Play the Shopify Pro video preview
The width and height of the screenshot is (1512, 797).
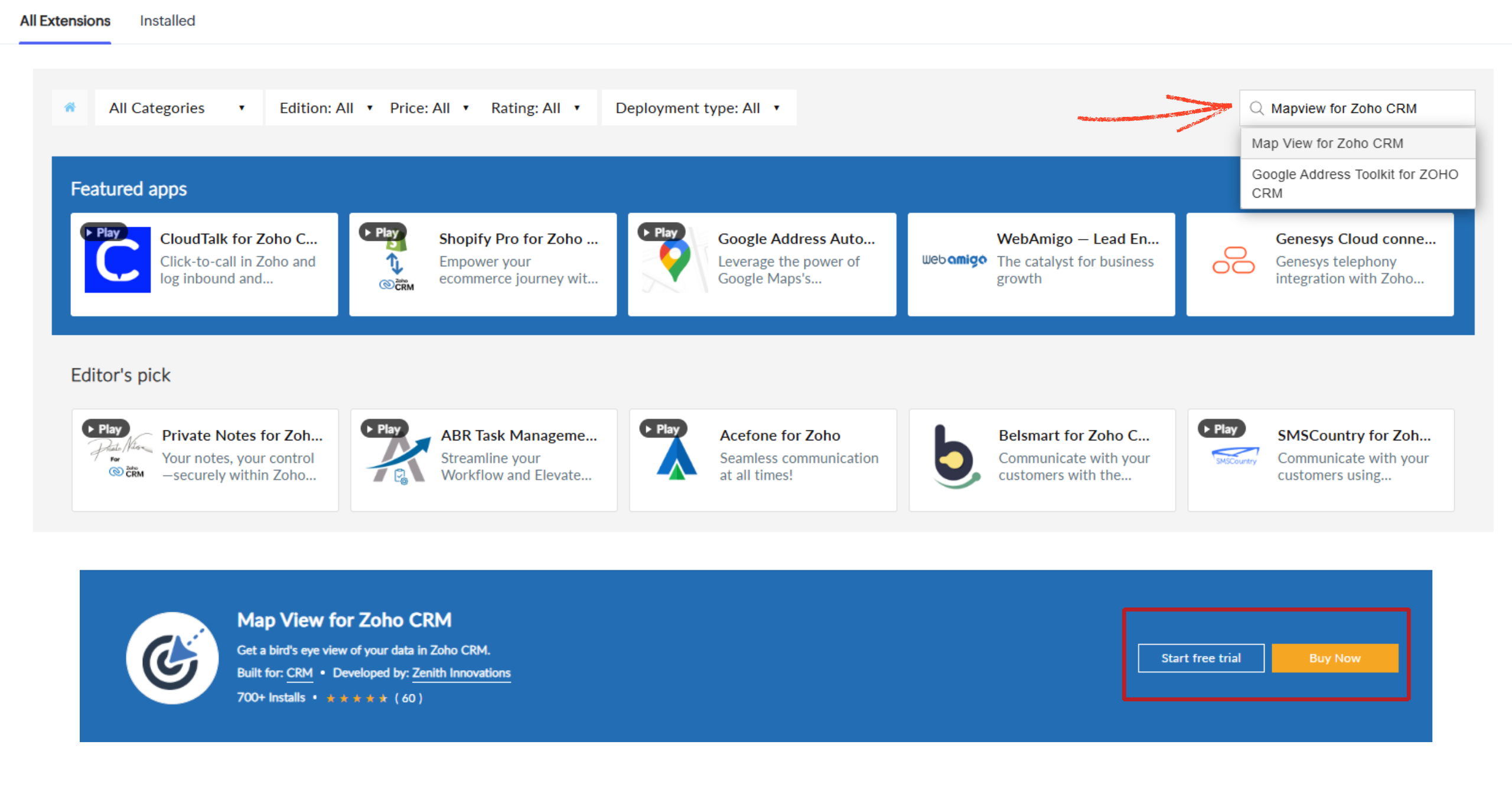tap(382, 232)
